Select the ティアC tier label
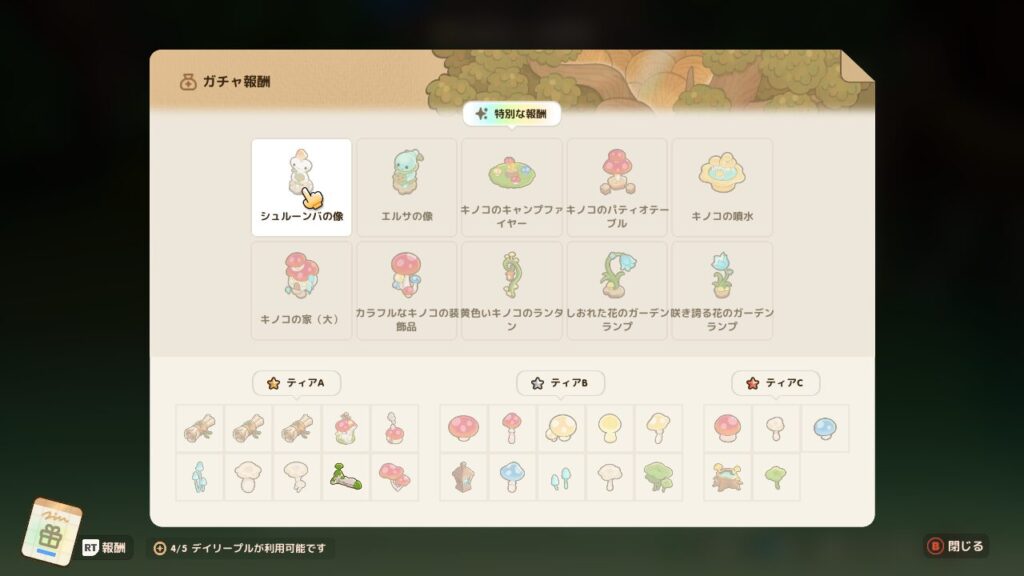 (x=775, y=383)
